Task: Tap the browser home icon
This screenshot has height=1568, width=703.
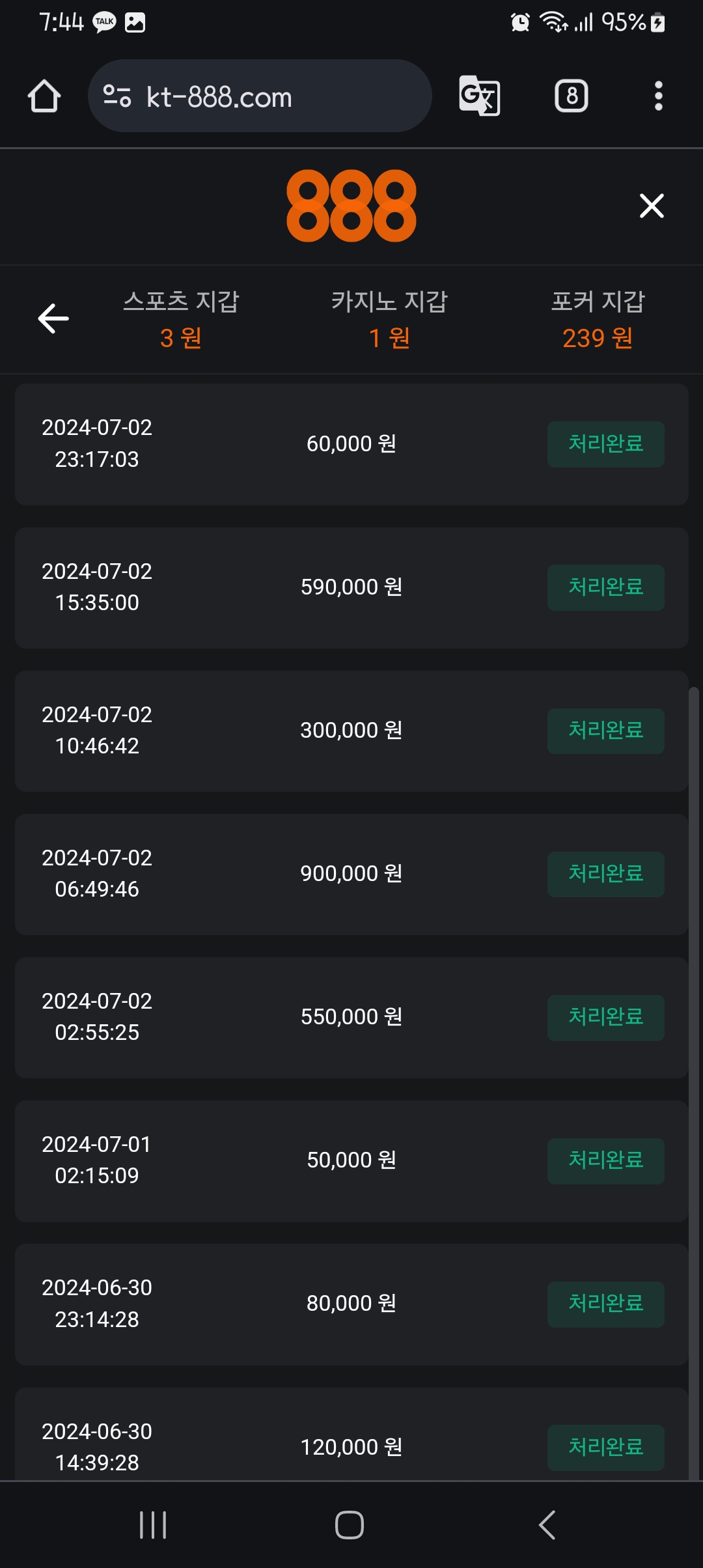Action: [x=44, y=96]
